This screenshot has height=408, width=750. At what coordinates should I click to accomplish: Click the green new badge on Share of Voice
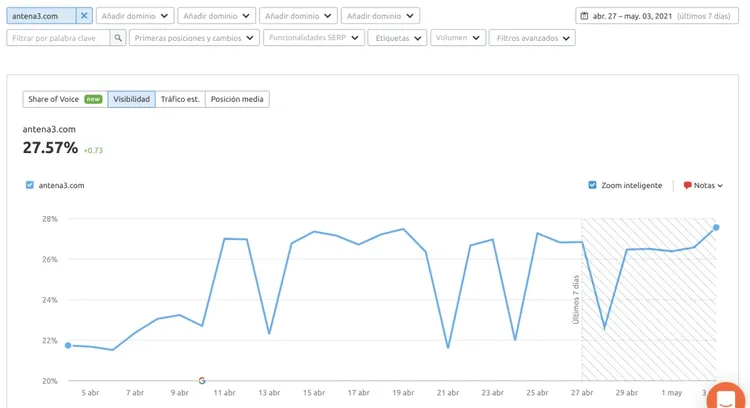(x=93, y=99)
